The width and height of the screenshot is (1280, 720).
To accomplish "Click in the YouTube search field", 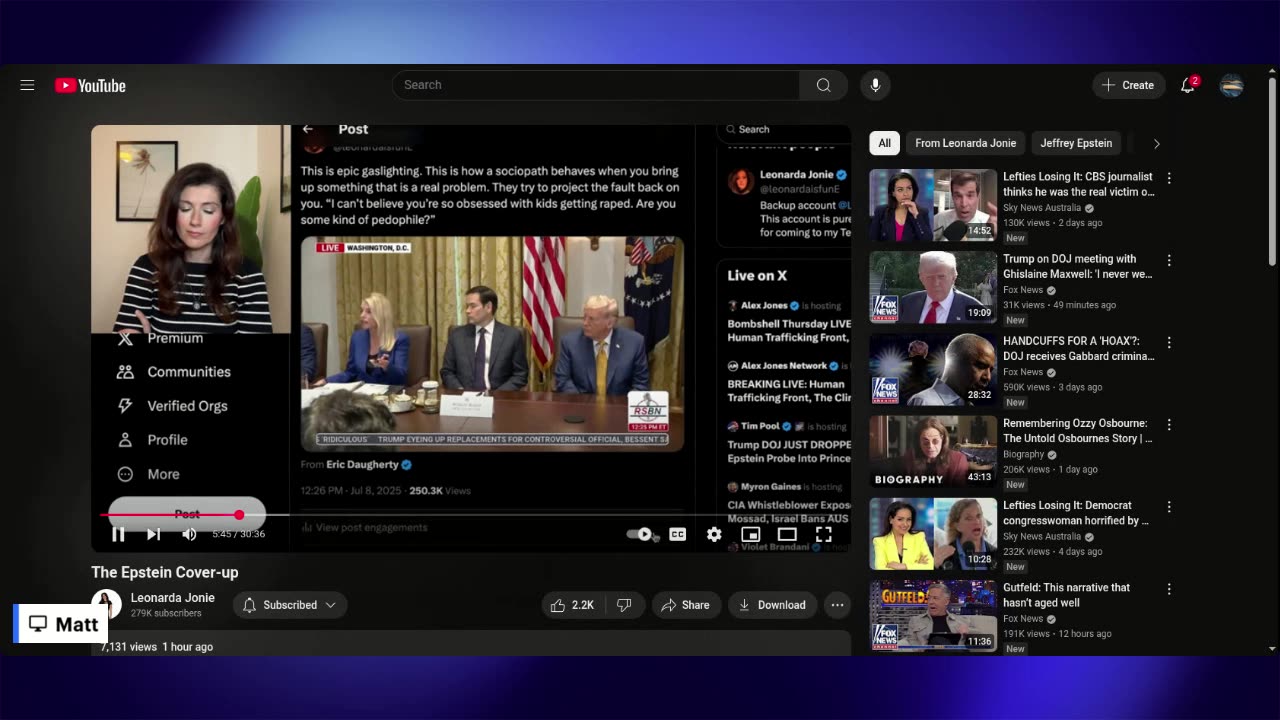I will (596, 85).
